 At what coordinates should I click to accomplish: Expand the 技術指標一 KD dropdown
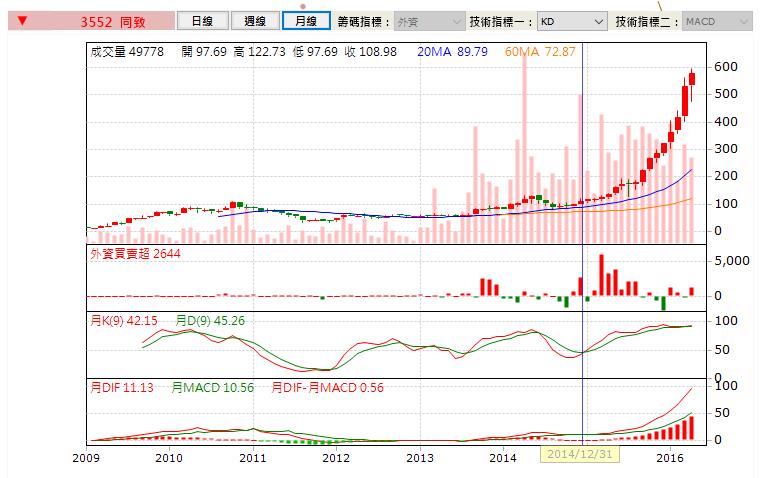(x=570, y=21)
